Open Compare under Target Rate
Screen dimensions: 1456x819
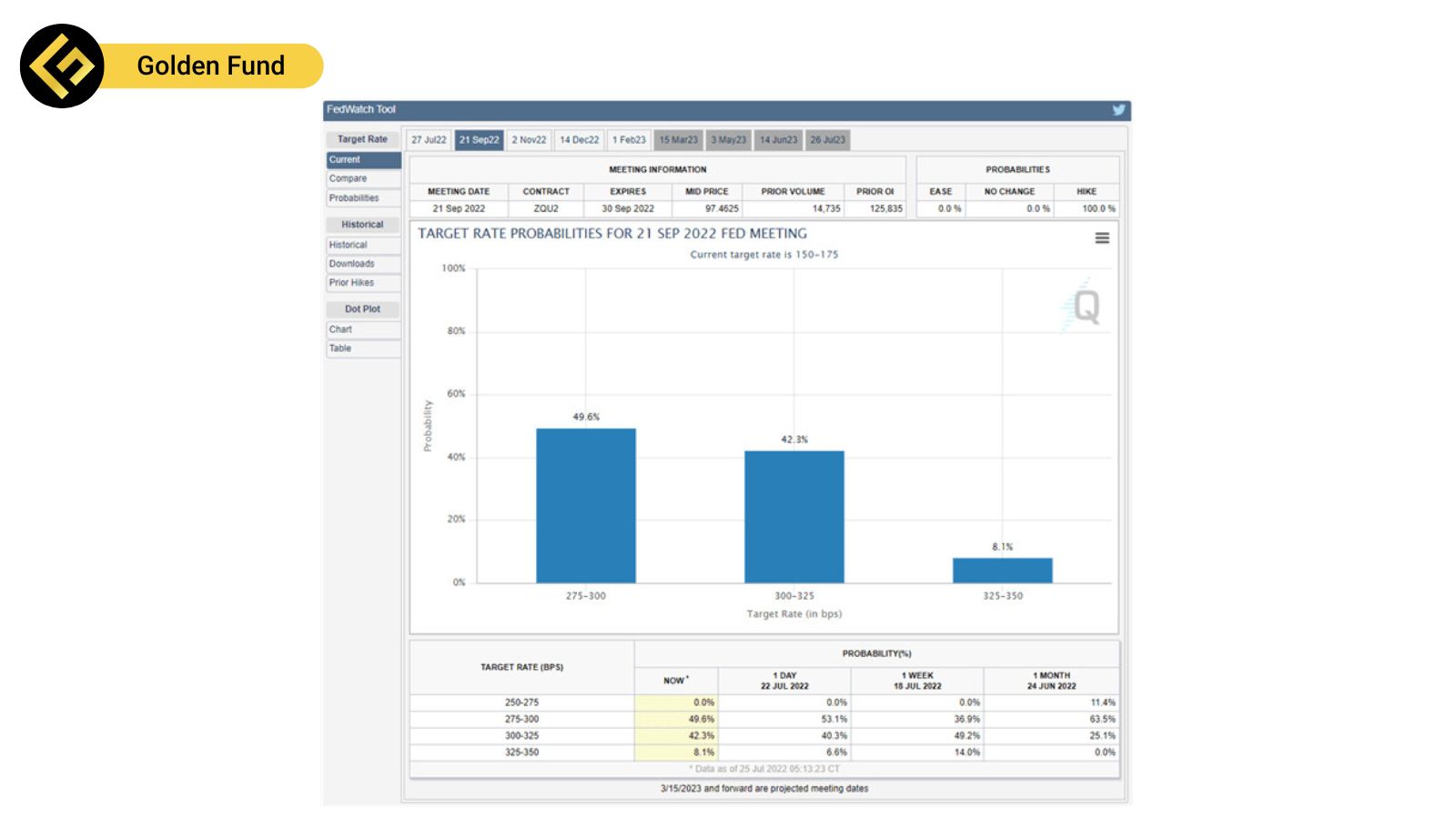click(363, 179)
